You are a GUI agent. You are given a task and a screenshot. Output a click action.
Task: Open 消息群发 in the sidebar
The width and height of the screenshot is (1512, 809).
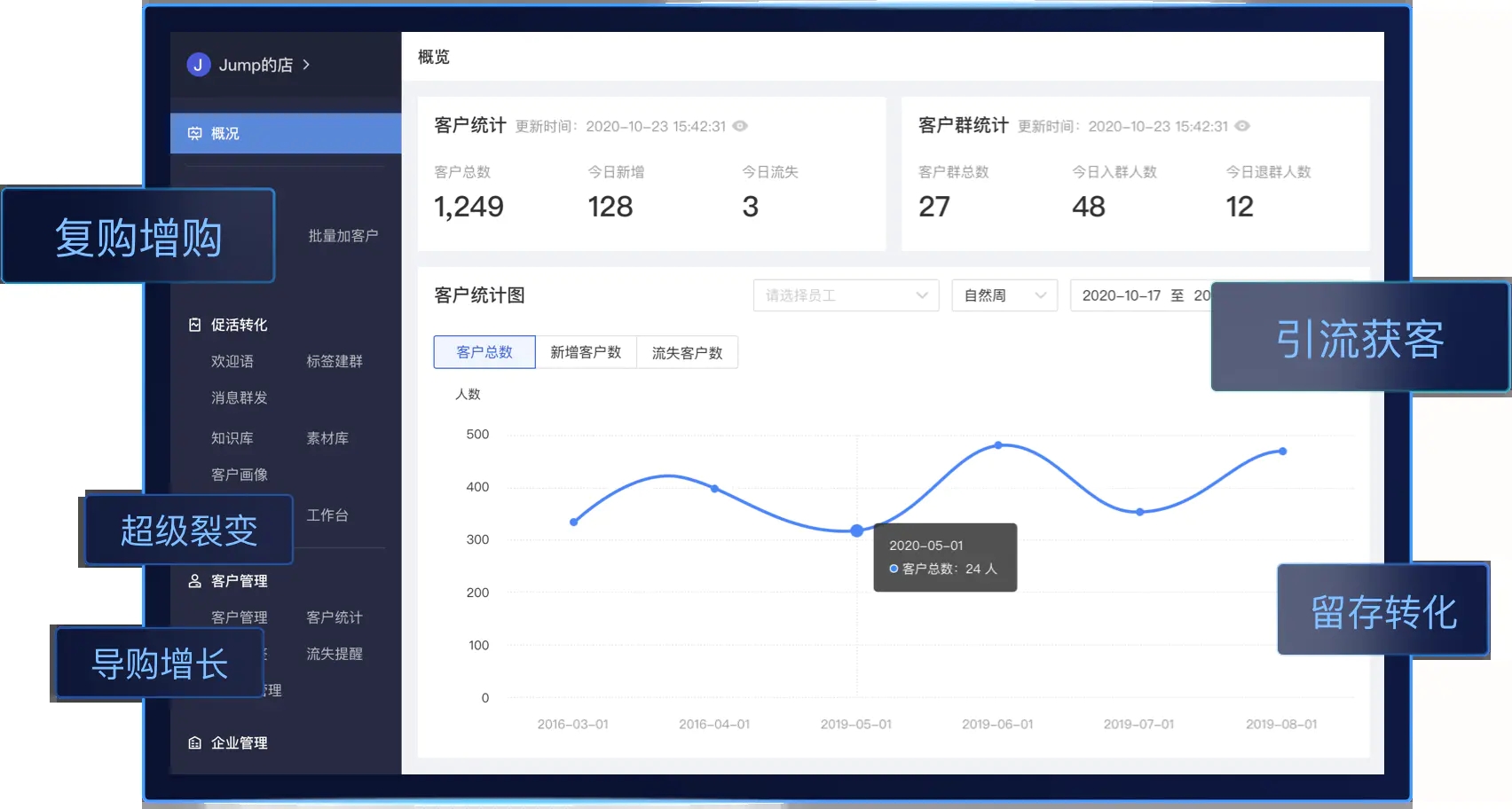point(239,397)
